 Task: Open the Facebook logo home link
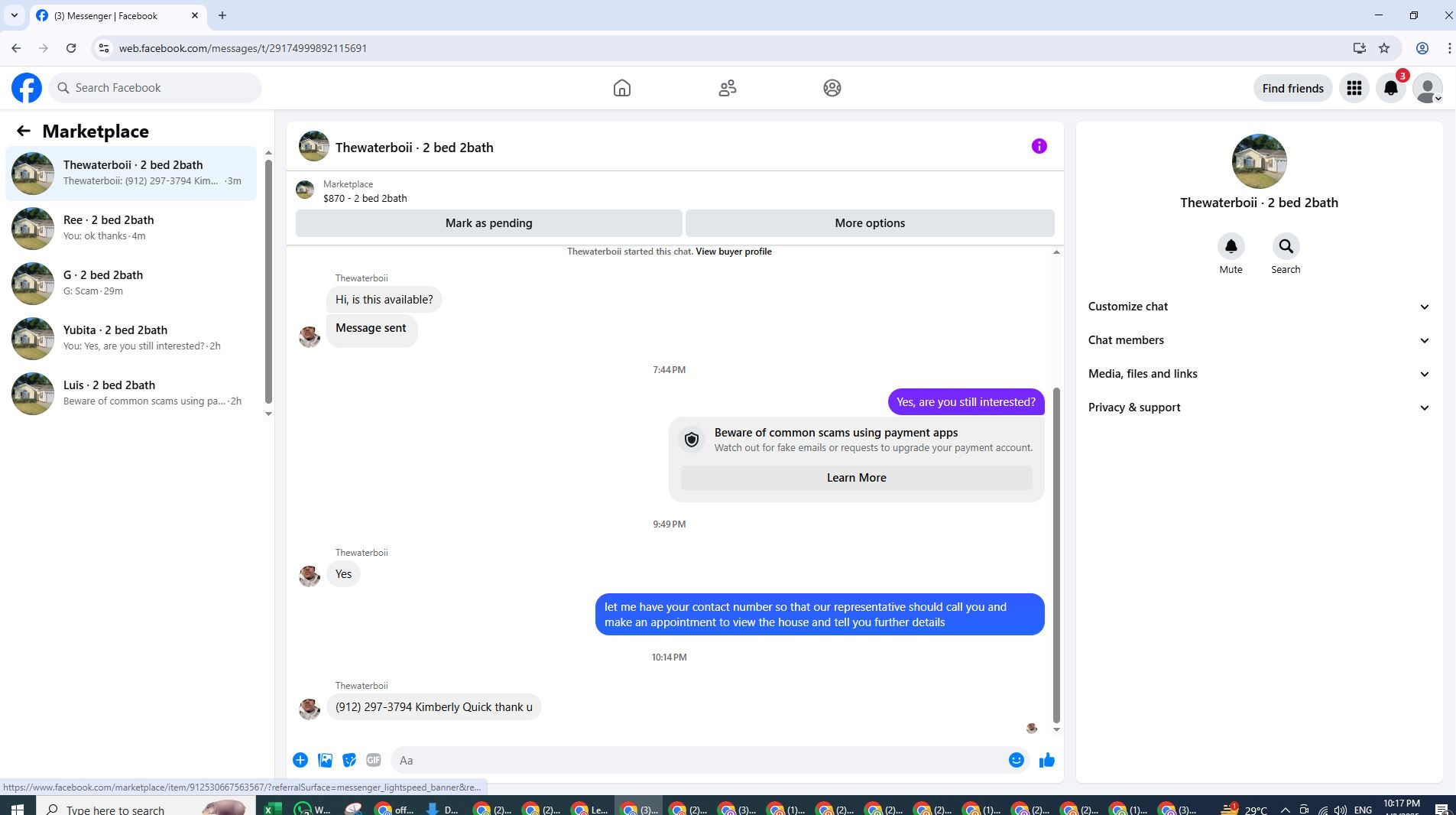tap(27, 88)
